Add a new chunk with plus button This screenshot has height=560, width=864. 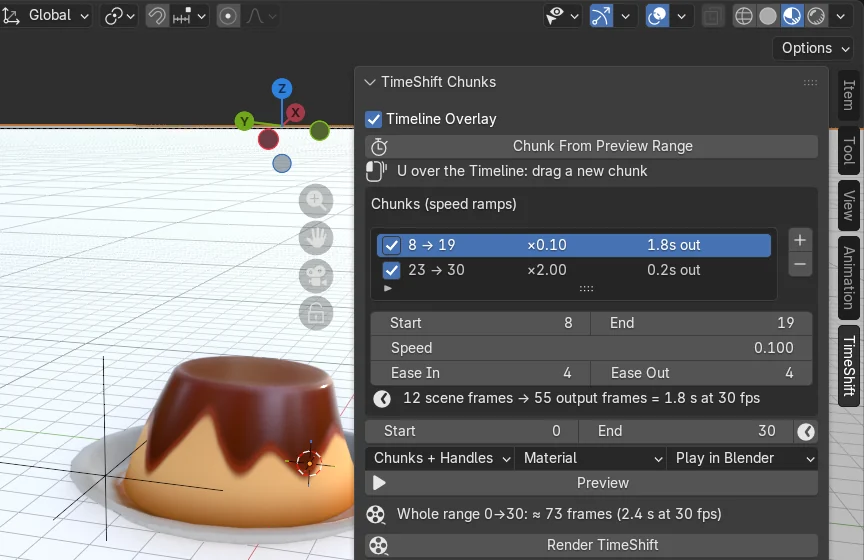(x=800, y=240)
